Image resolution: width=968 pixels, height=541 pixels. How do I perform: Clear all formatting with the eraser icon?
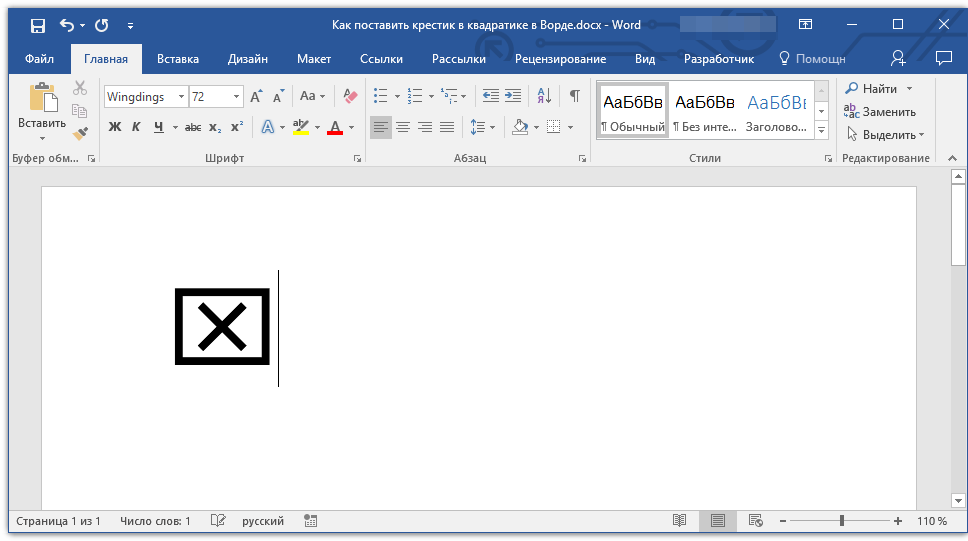[x=350, y=96]
